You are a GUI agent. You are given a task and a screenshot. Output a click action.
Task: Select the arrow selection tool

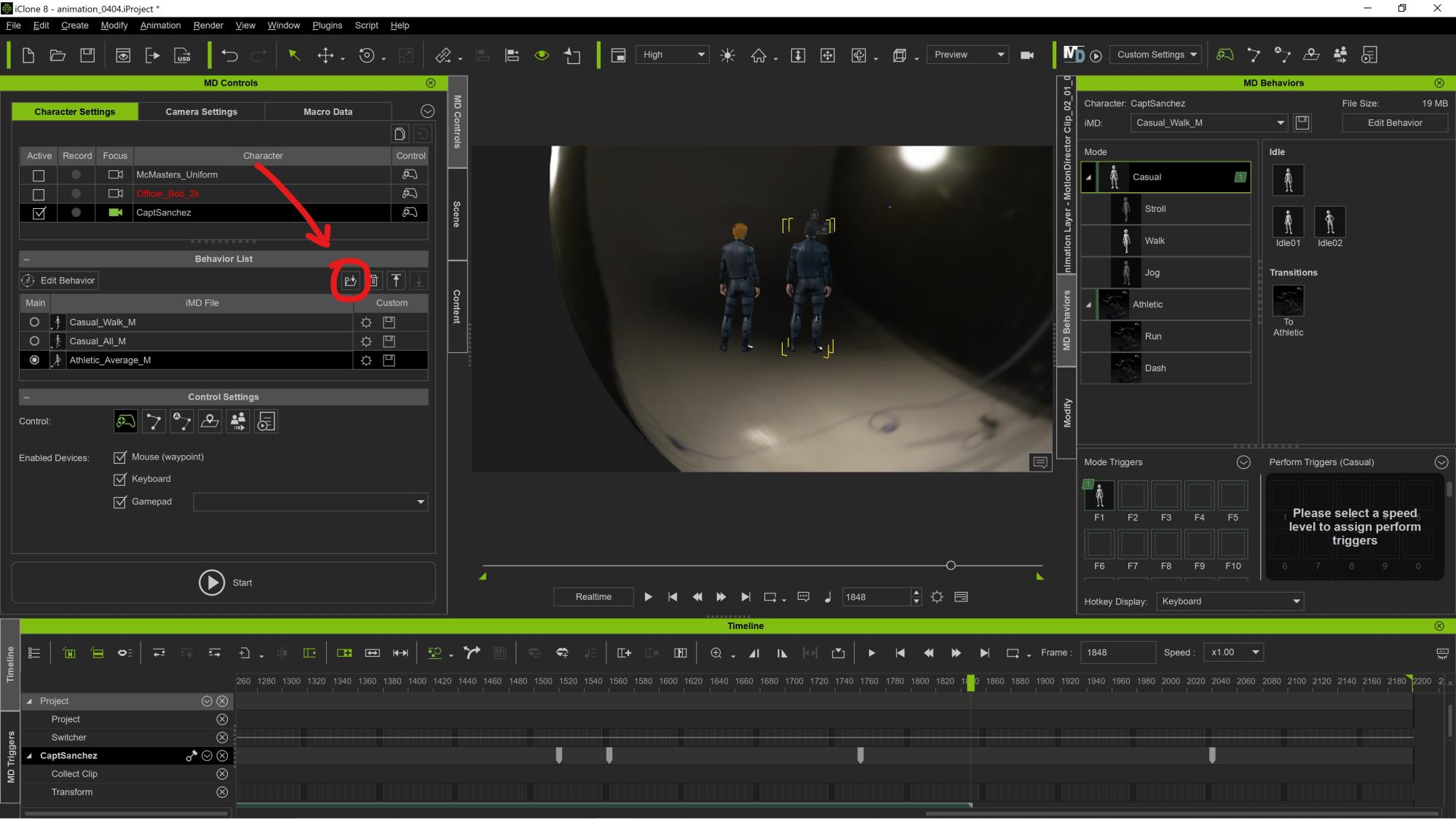point(294,55)
